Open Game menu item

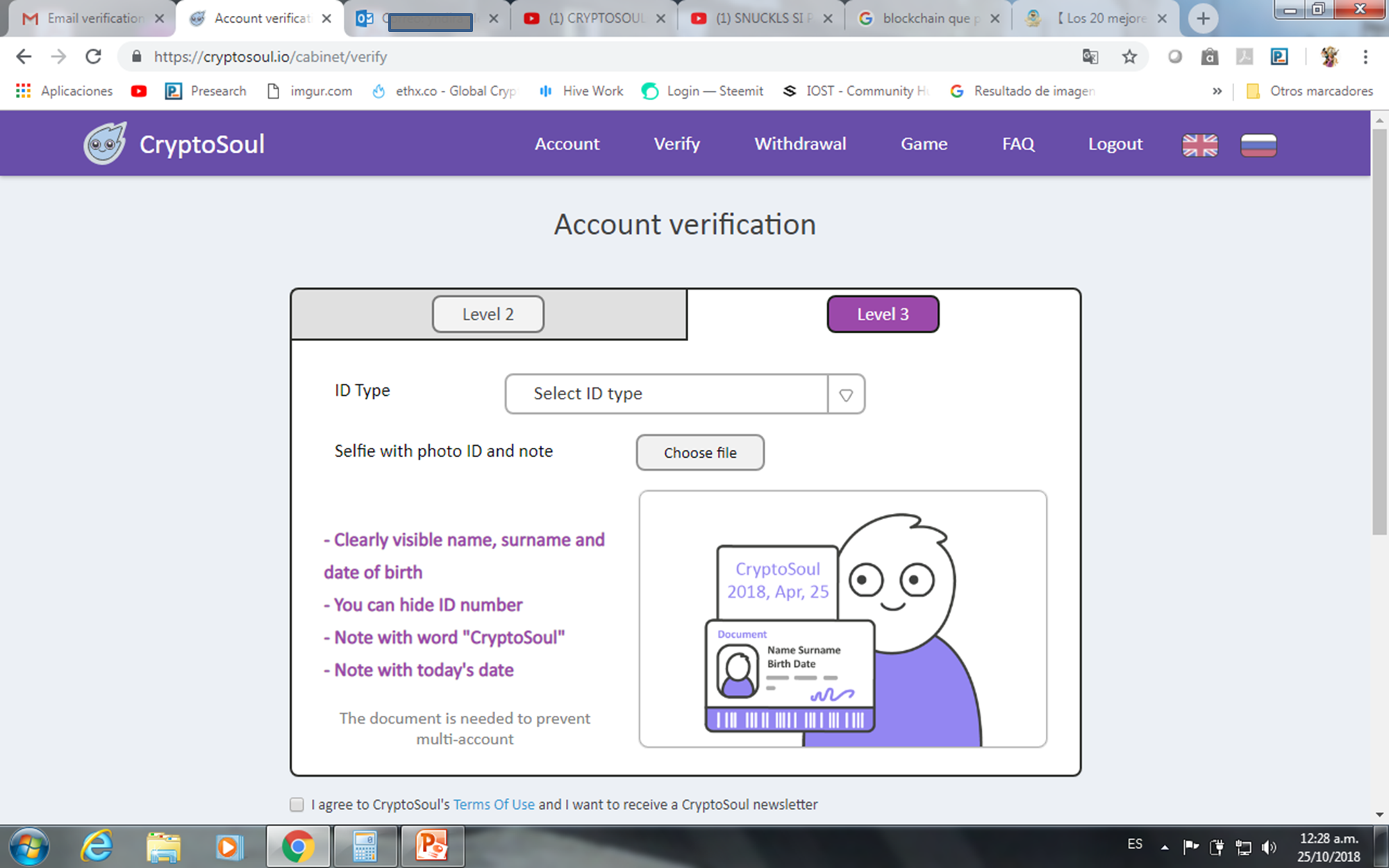pyautogui.click(x=924, y=144)
